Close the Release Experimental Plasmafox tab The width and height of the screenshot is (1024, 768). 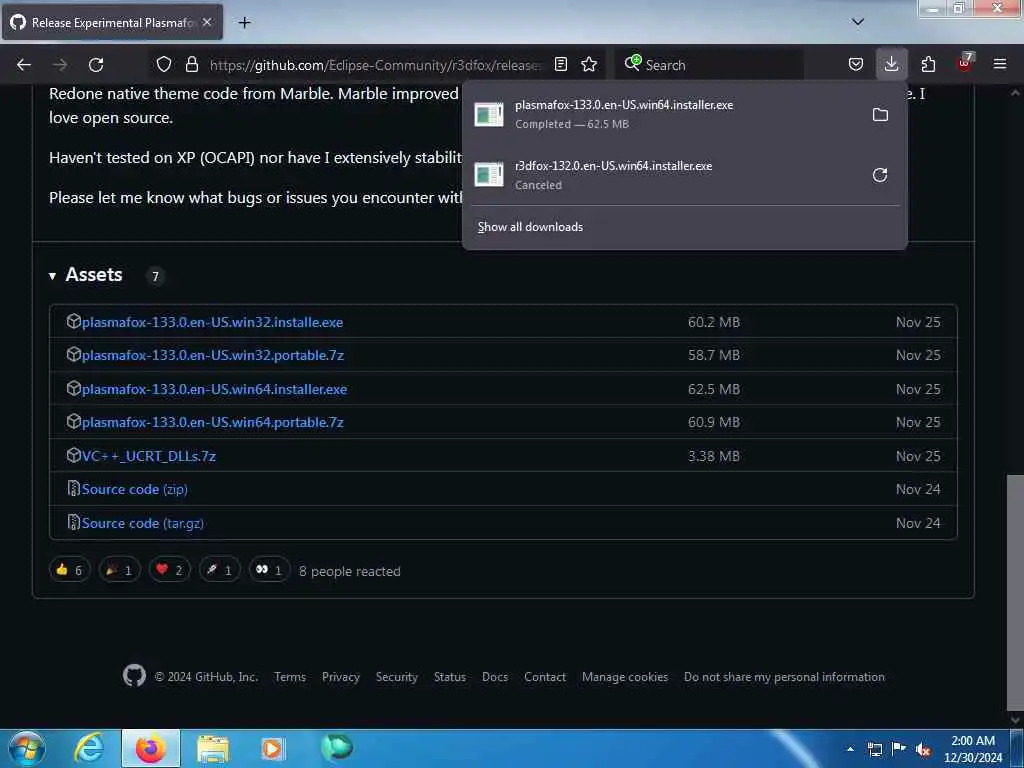[207, 22]
